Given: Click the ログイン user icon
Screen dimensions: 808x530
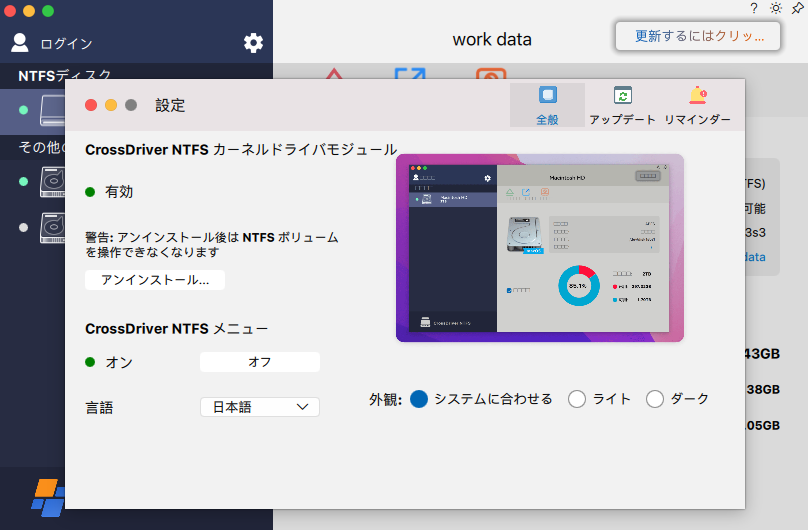Looking at the screenshot, I should click(x=20, y=43).
